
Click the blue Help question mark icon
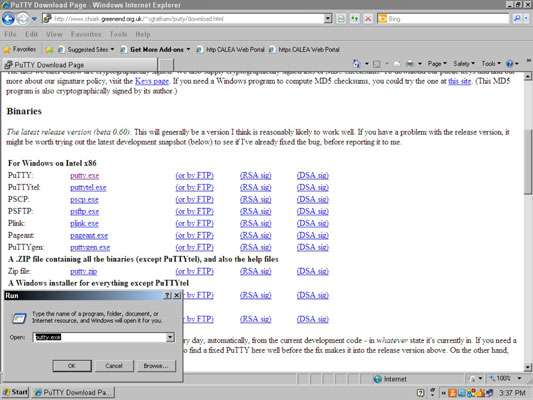(510, 64)
